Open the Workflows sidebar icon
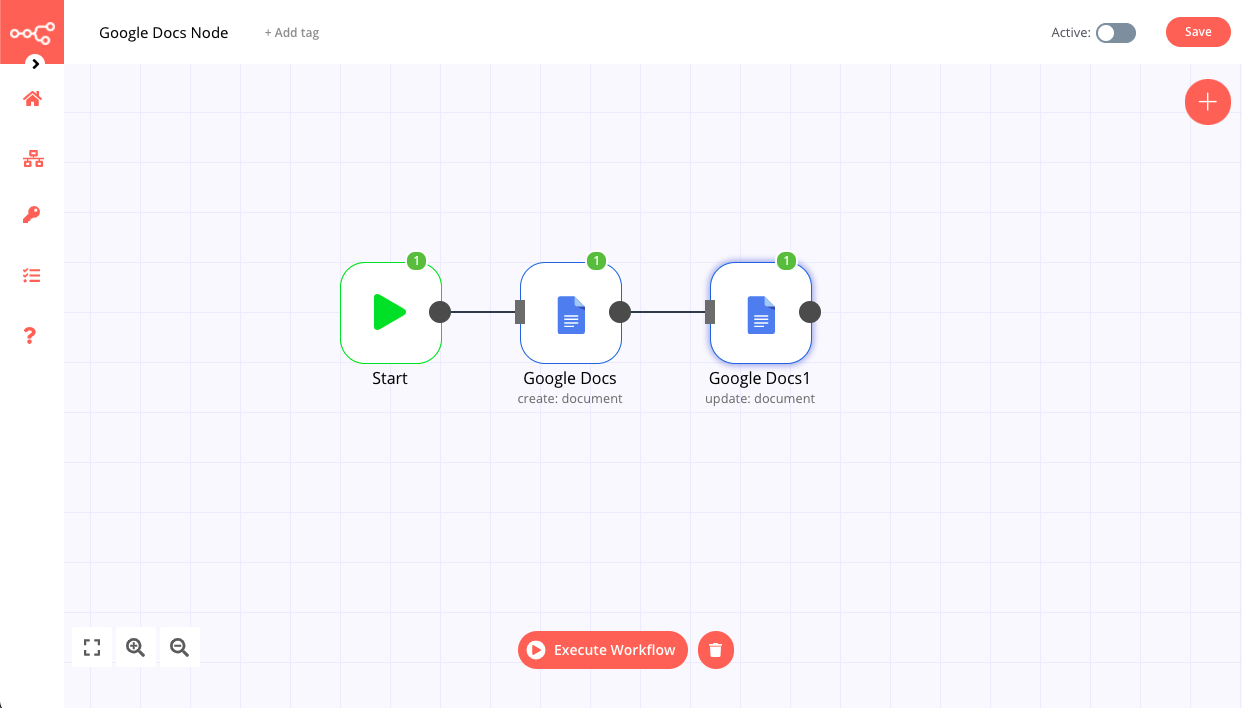Screen dimensions: 1242x708 [x=31, y=158]
